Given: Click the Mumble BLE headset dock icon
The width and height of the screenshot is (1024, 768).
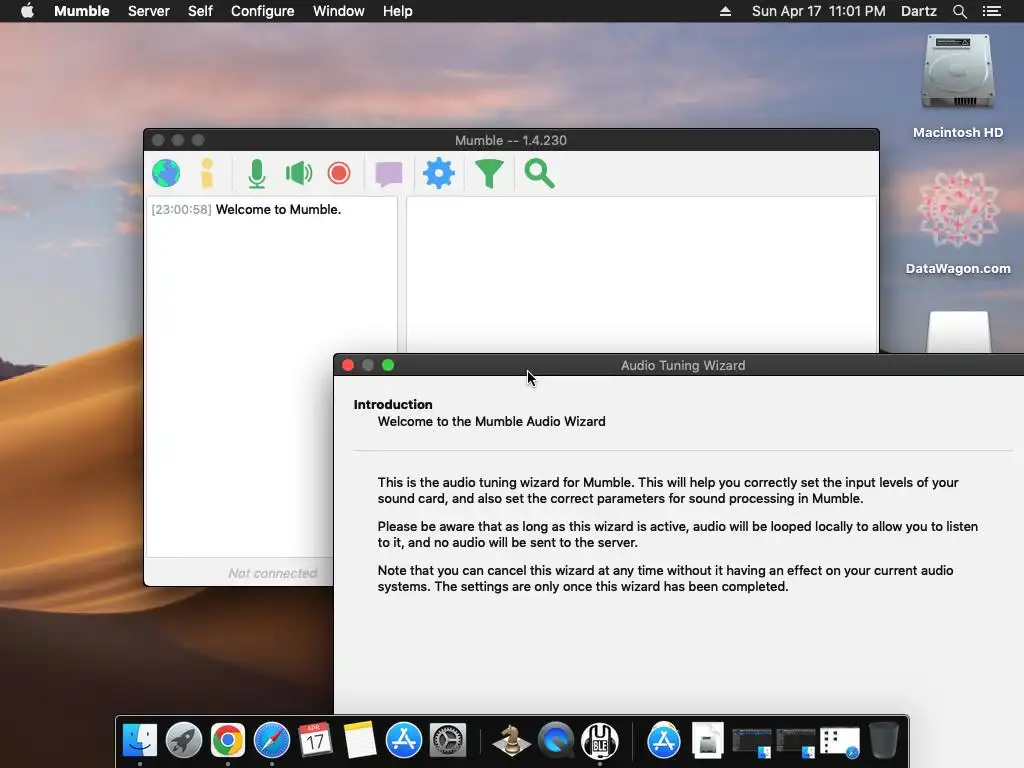Looking at the screenshot, I should 600,740.
